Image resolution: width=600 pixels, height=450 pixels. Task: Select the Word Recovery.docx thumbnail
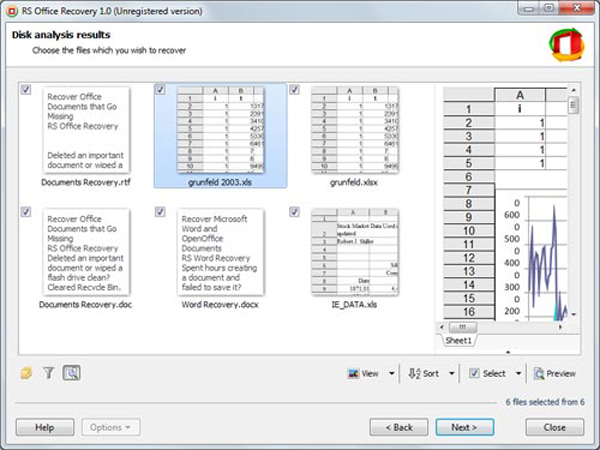[x=220, y=252]
